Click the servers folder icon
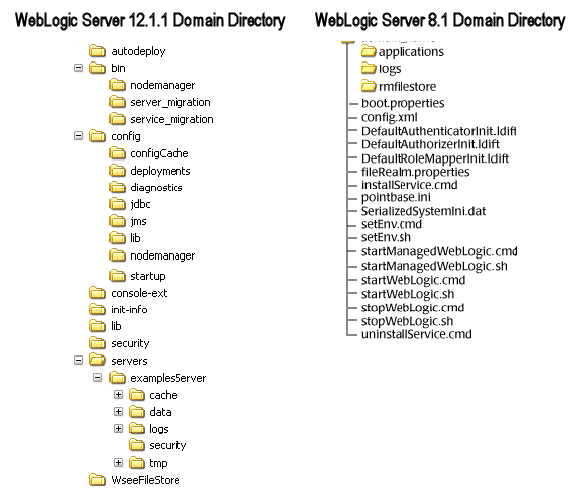 97,360
